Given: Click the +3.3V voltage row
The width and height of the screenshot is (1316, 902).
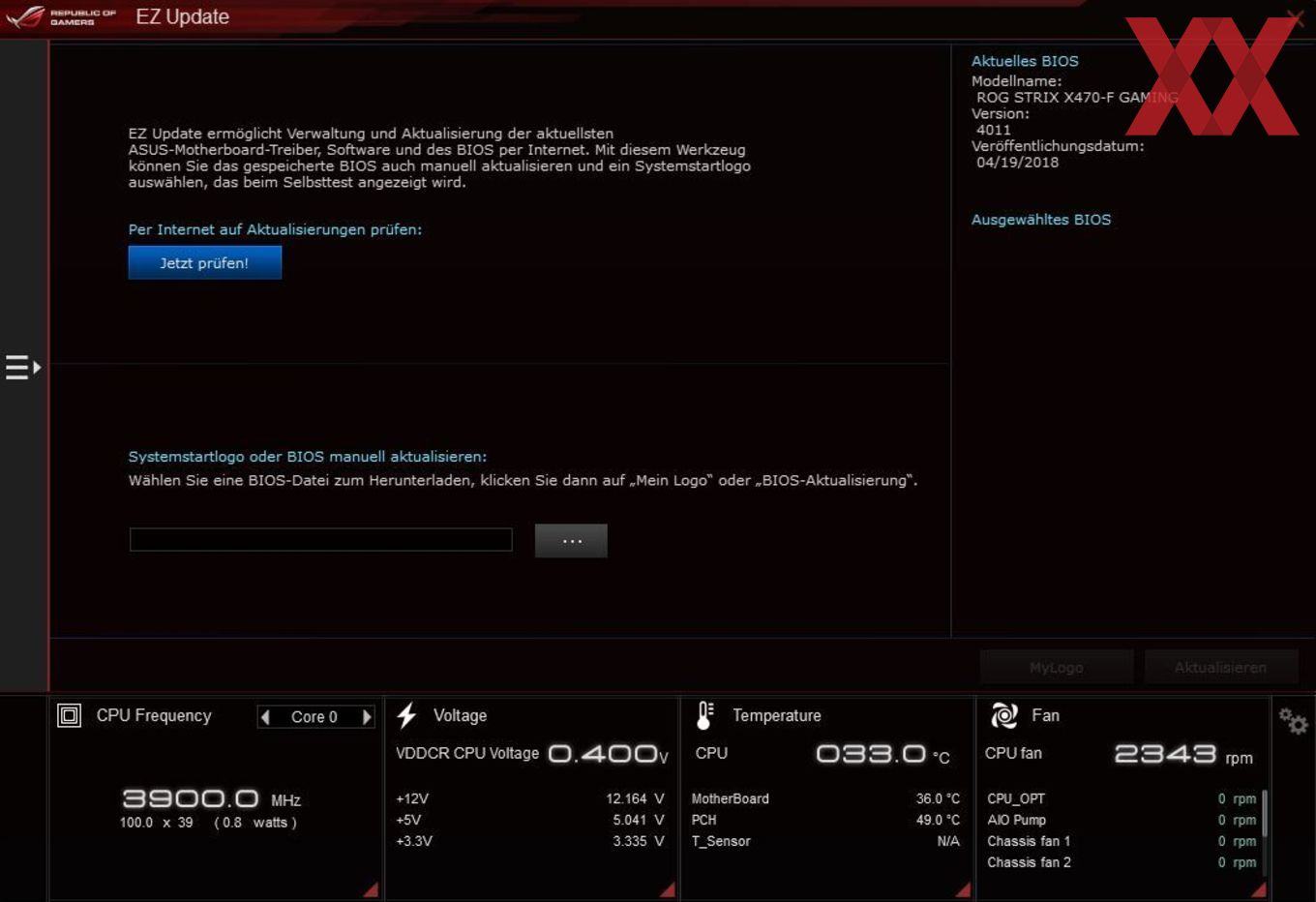Looking at the screenshot, I should [x=529, y=841].
